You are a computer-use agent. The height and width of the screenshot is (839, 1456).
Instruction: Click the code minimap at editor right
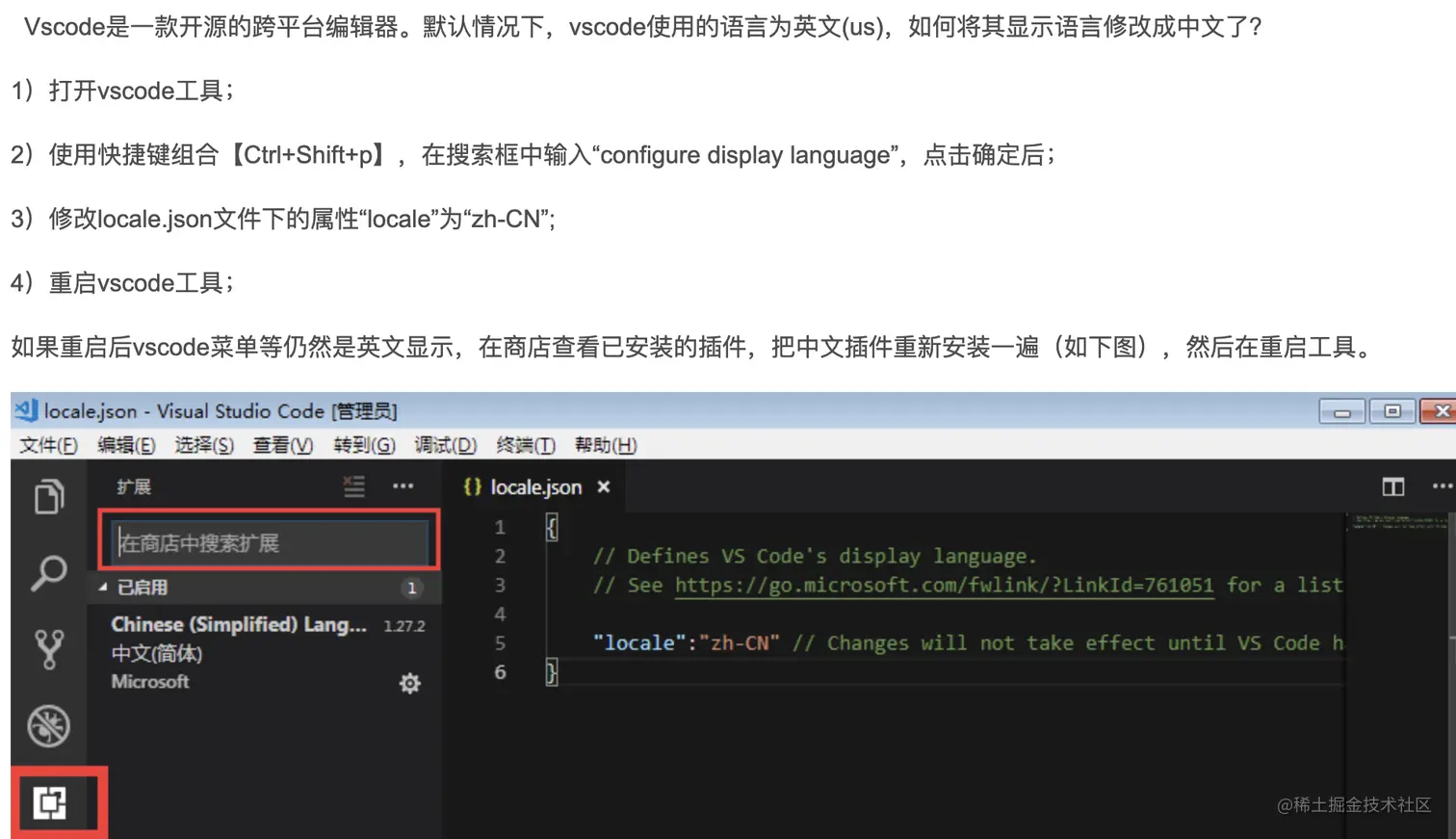1399,523
